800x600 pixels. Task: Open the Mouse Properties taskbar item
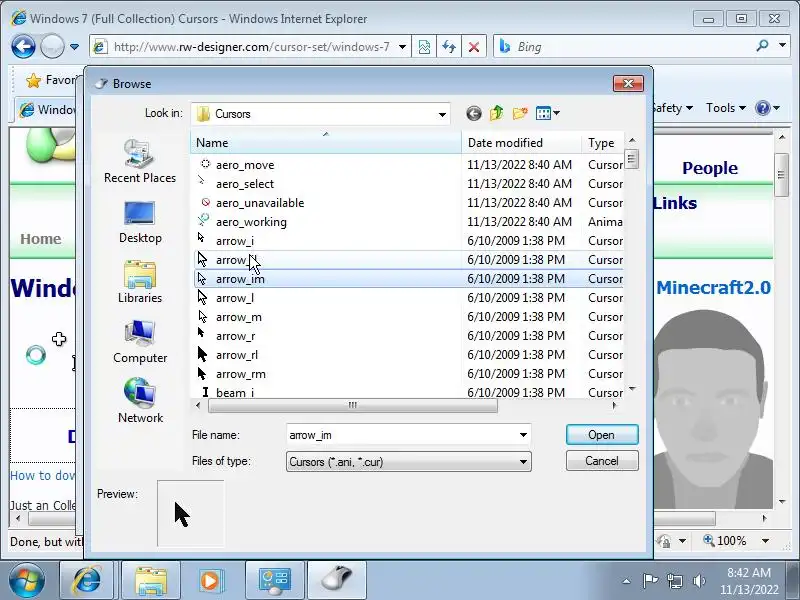coord(337,581)
